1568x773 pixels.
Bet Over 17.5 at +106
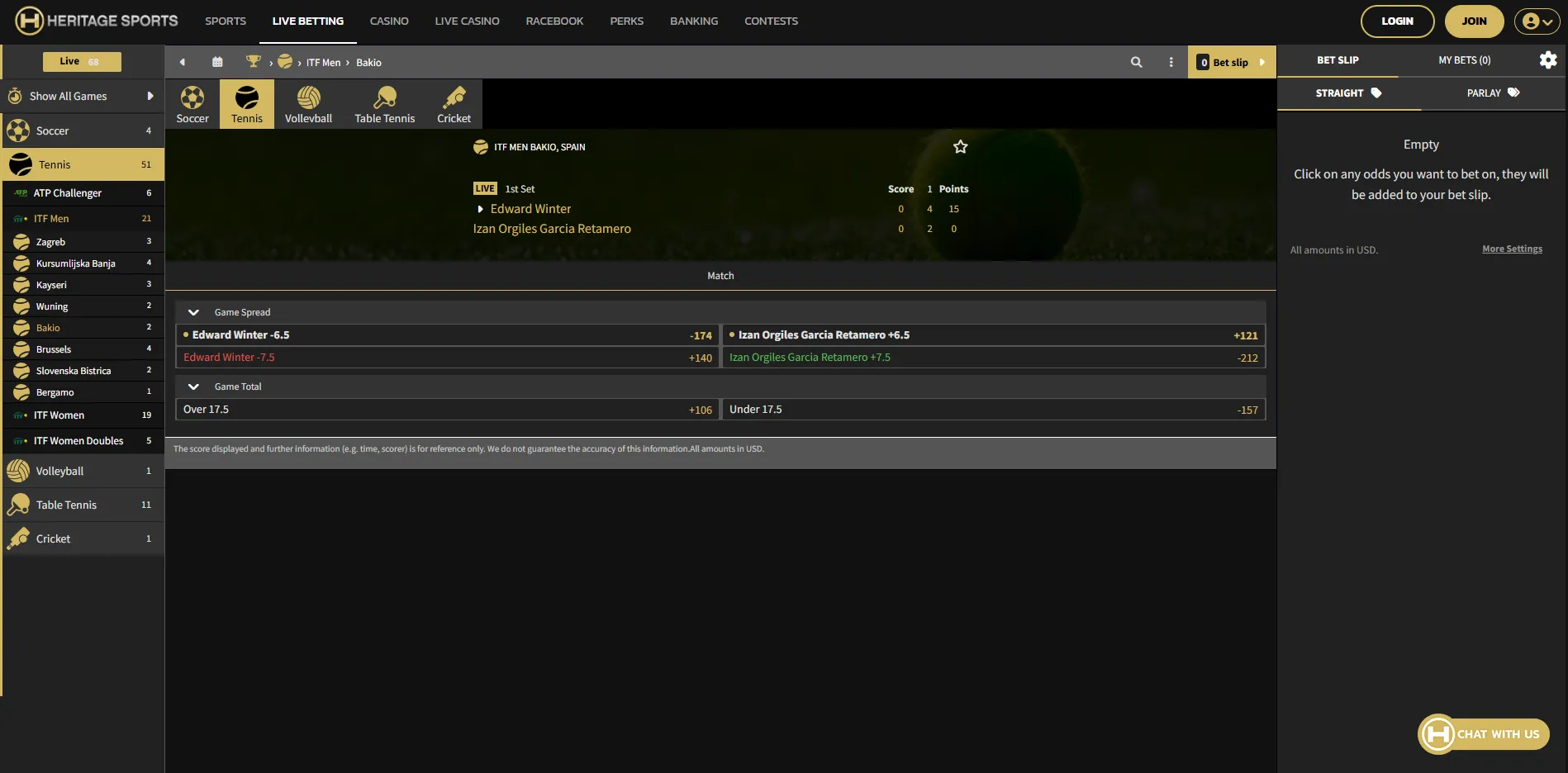(x=447, y=410)
